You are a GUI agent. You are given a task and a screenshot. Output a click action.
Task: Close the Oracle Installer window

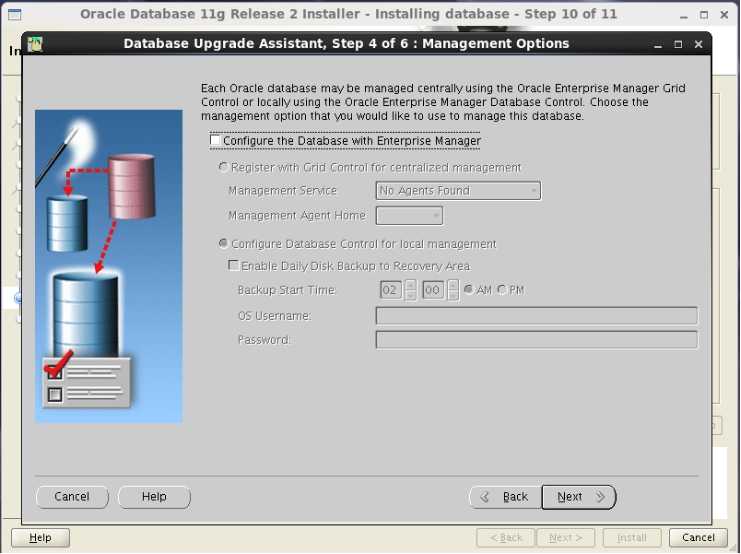pos(724,15)
